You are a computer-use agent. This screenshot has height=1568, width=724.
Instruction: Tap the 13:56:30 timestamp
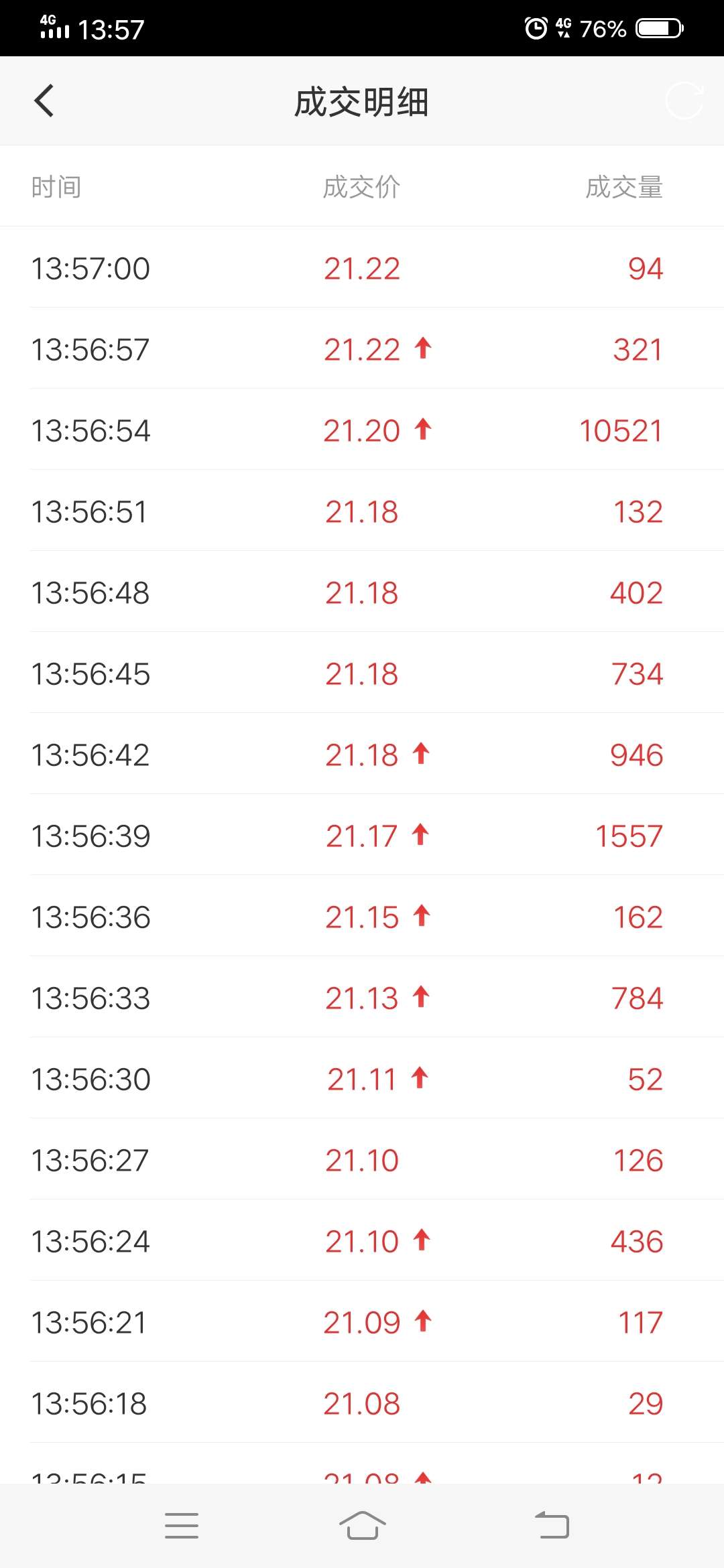pyautogui.click(x=91, y=1080)
